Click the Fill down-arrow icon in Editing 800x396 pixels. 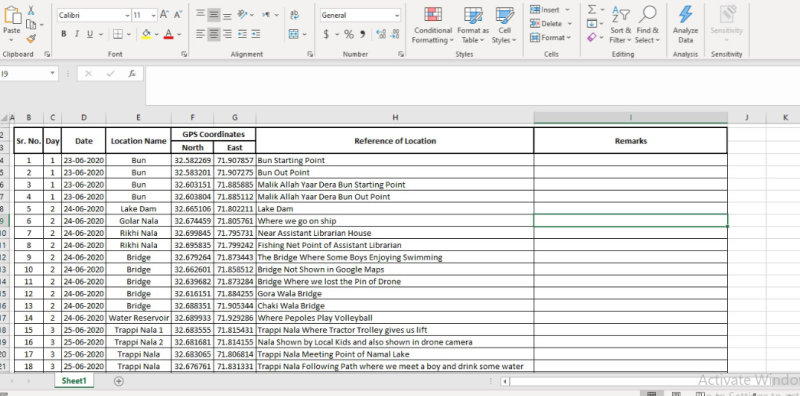tap(592, 23)
